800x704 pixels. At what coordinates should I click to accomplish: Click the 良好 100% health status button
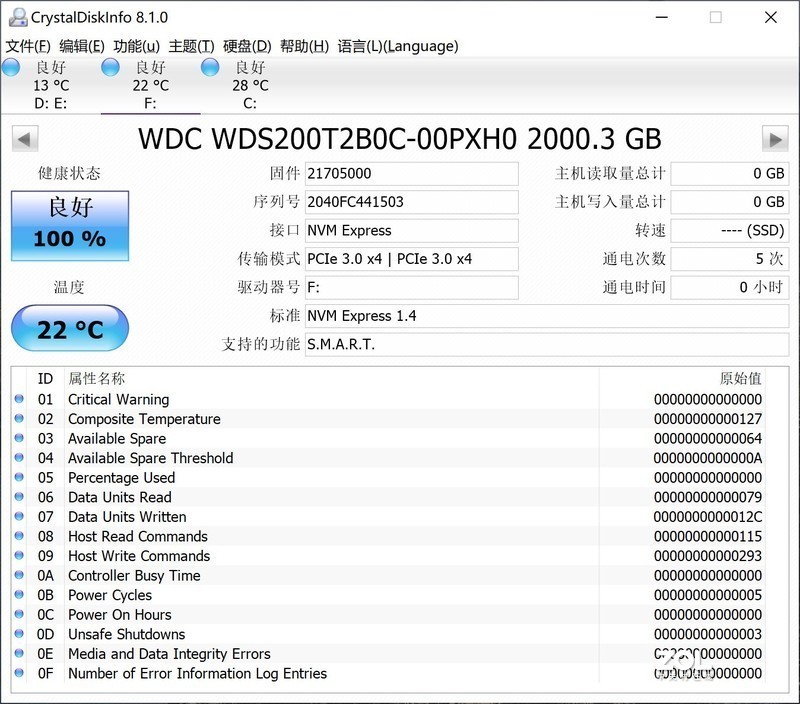(70, 226)
